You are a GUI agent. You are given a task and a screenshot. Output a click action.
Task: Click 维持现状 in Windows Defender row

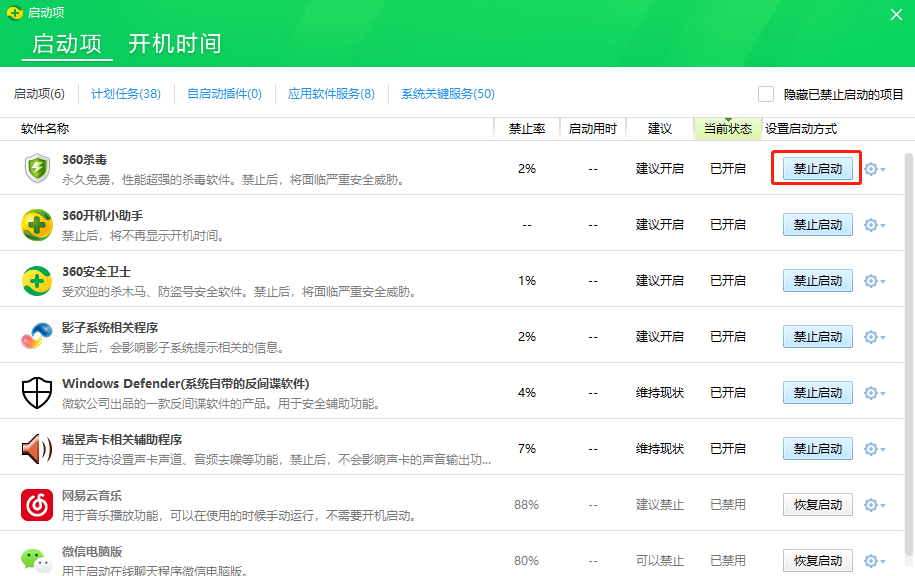pos(659,393)
